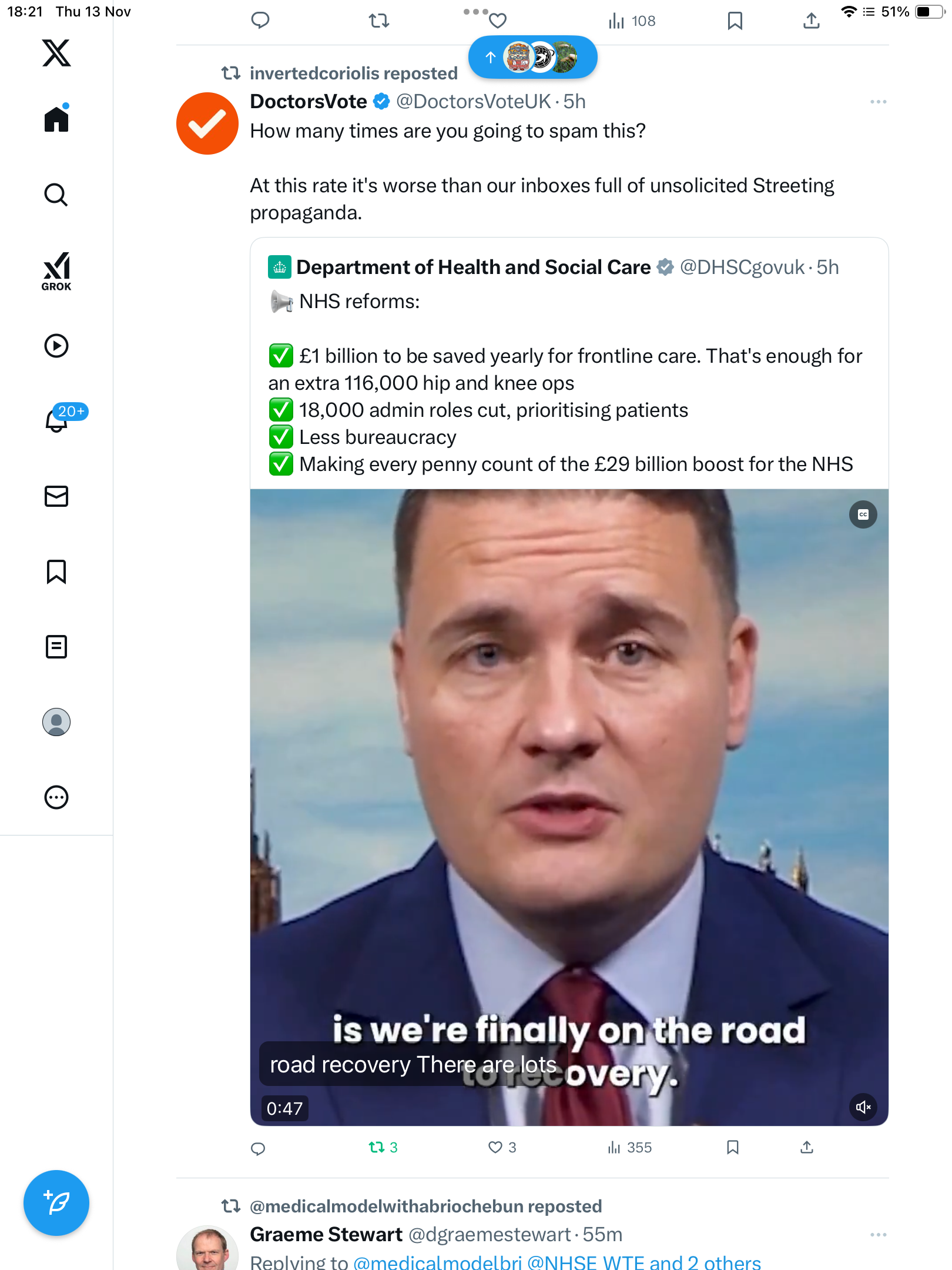Open direct messages envelope icon
Image resolution: width=952 pixels, height=1270 pixels.
56,496
